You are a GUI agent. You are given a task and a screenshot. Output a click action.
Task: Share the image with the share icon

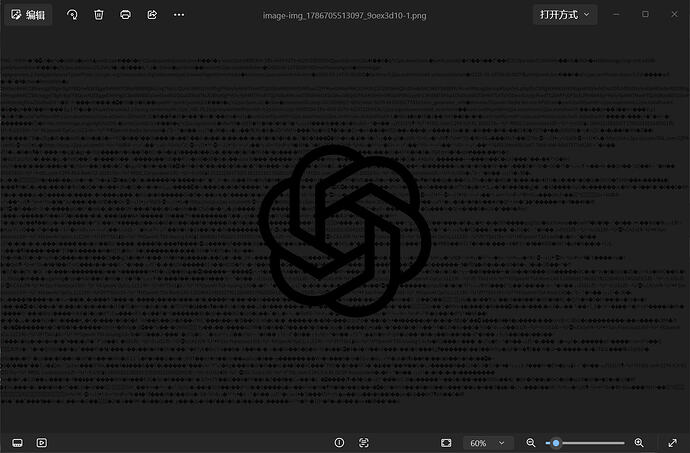(x=152, y=15)
